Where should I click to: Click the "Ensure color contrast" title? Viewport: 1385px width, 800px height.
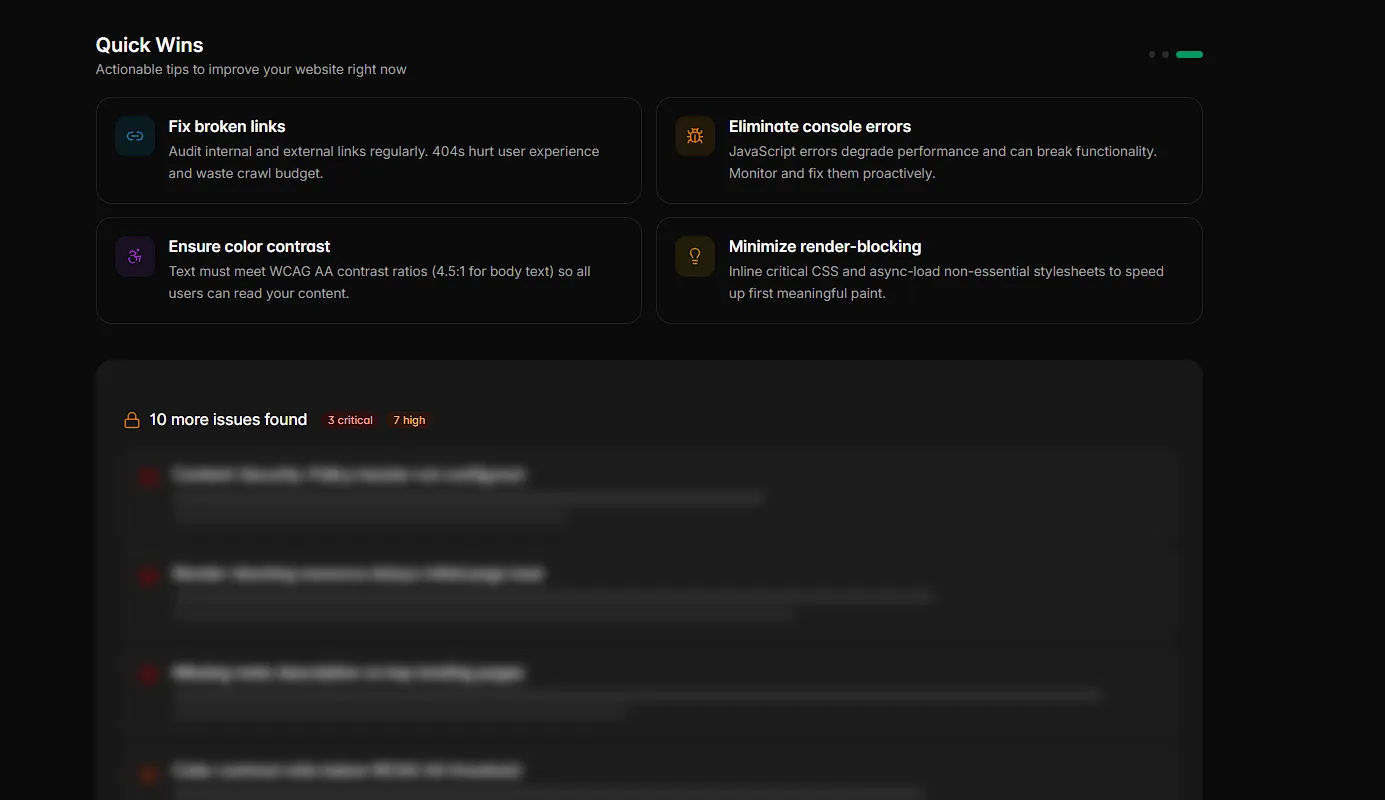tap(249, 246)
